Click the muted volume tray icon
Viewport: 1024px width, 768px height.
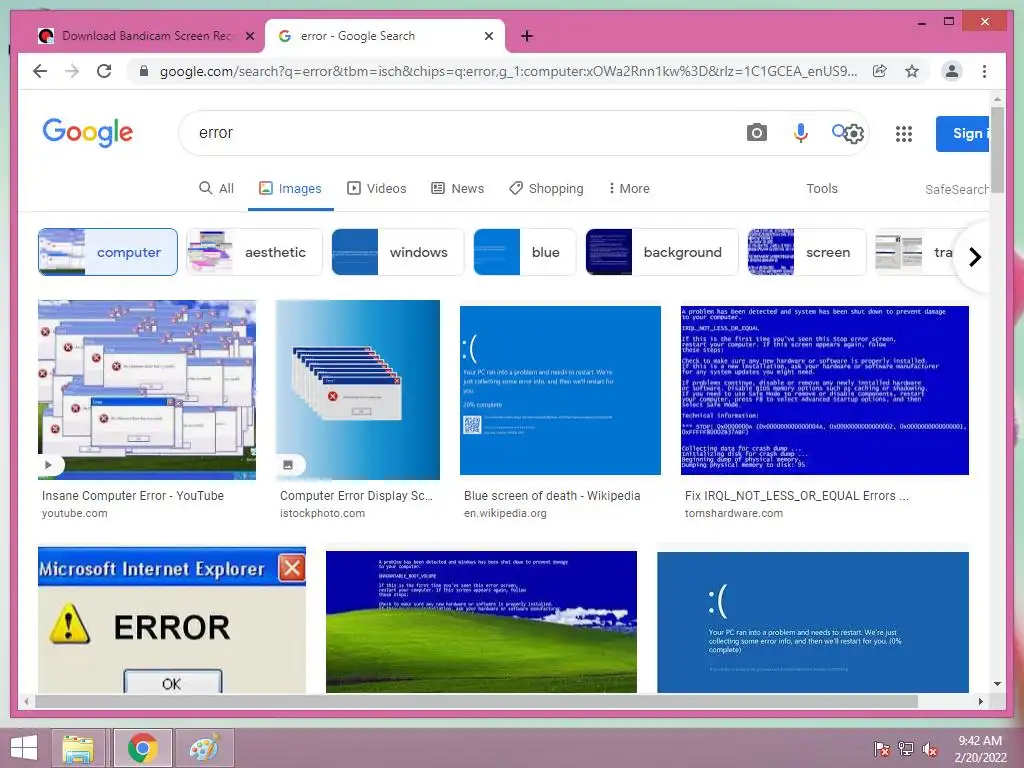tap(929, 749)
